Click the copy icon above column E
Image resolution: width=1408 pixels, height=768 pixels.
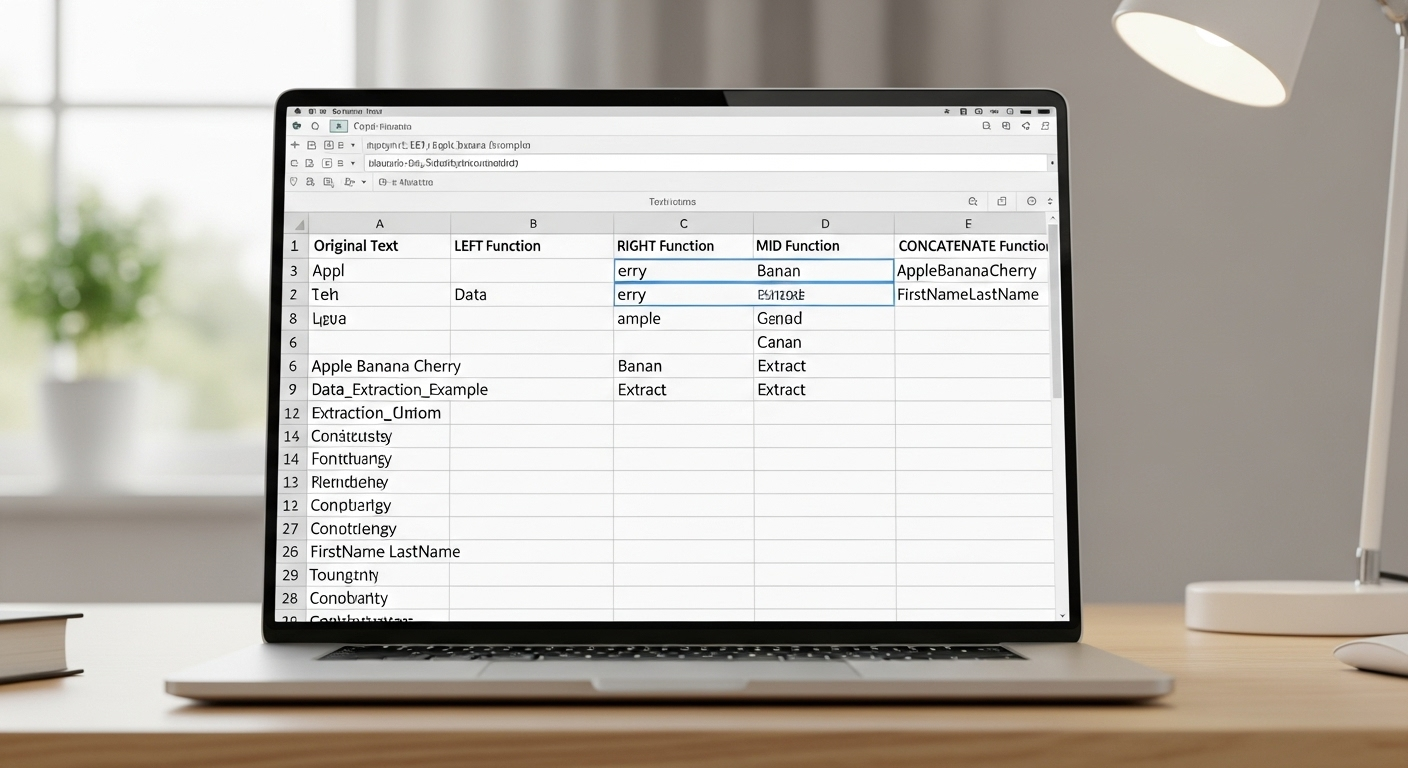coord(1002,201)
